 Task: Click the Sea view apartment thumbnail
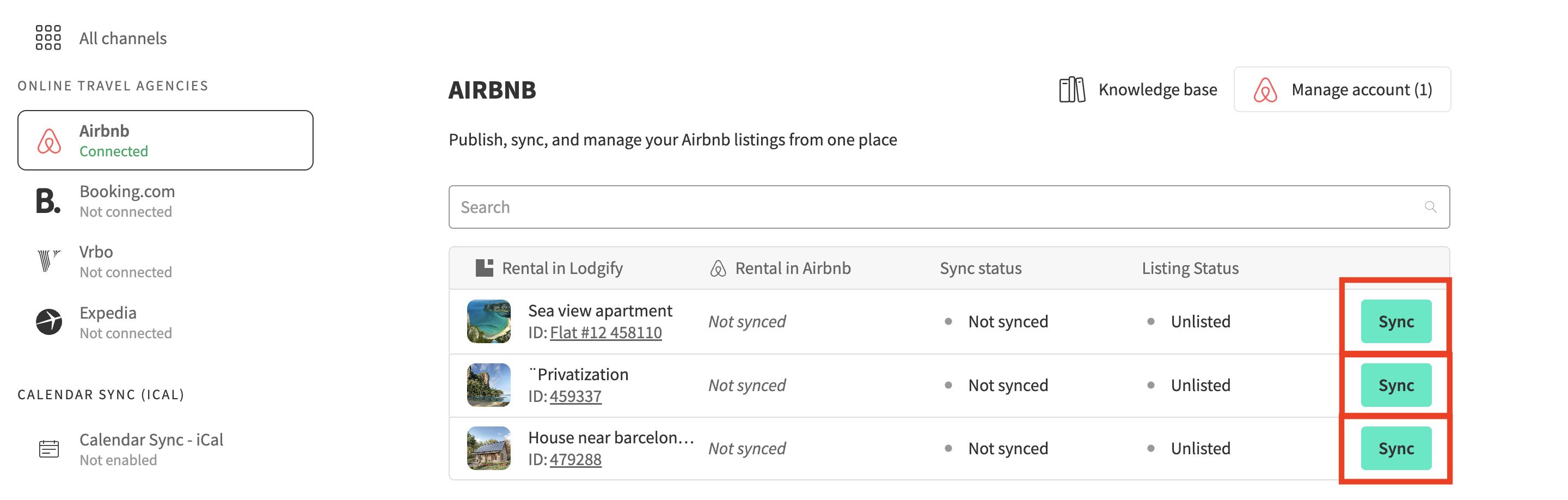(x=489, y=321)
